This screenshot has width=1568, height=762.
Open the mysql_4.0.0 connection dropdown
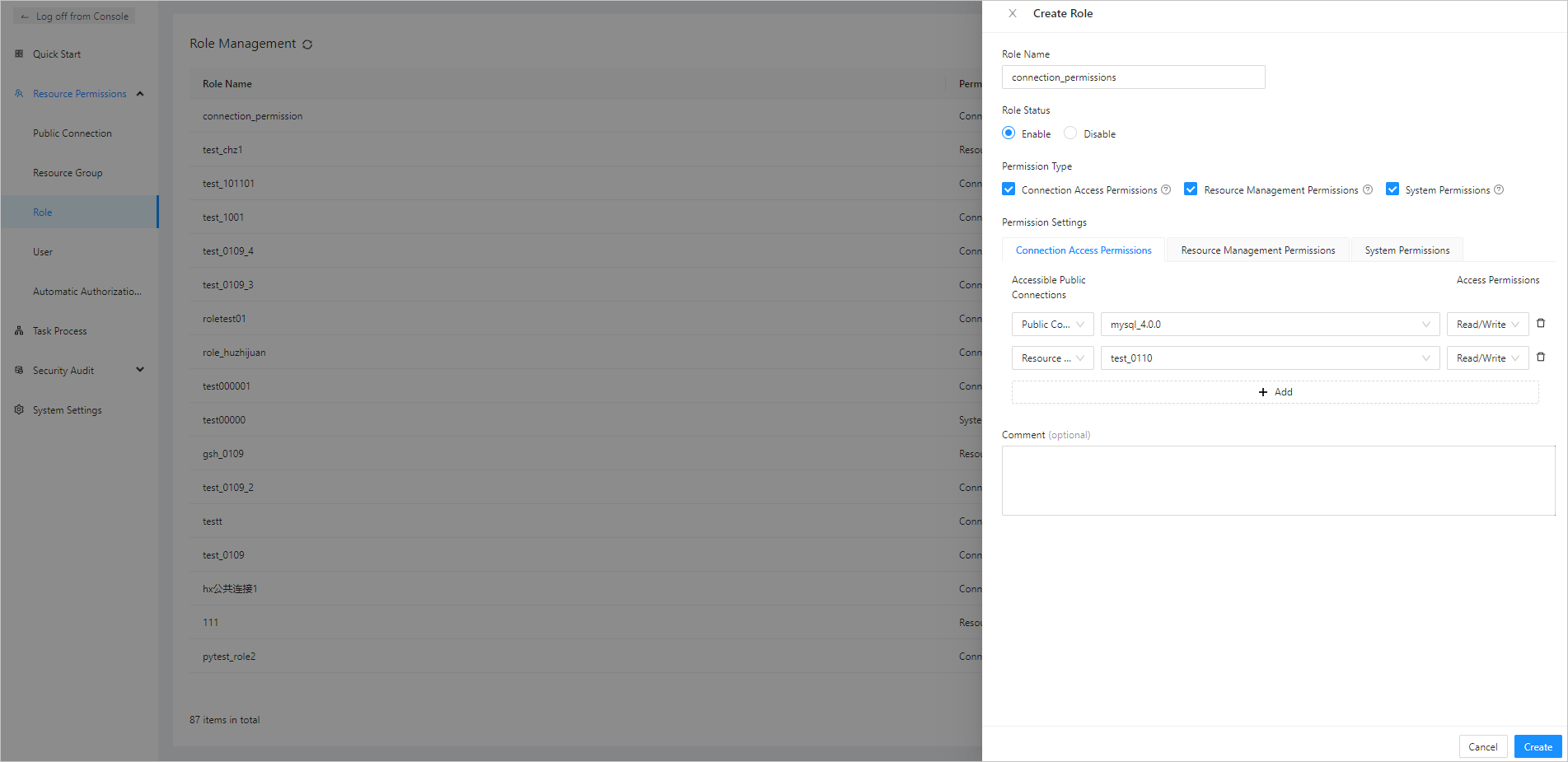(x=1269, y=325)
